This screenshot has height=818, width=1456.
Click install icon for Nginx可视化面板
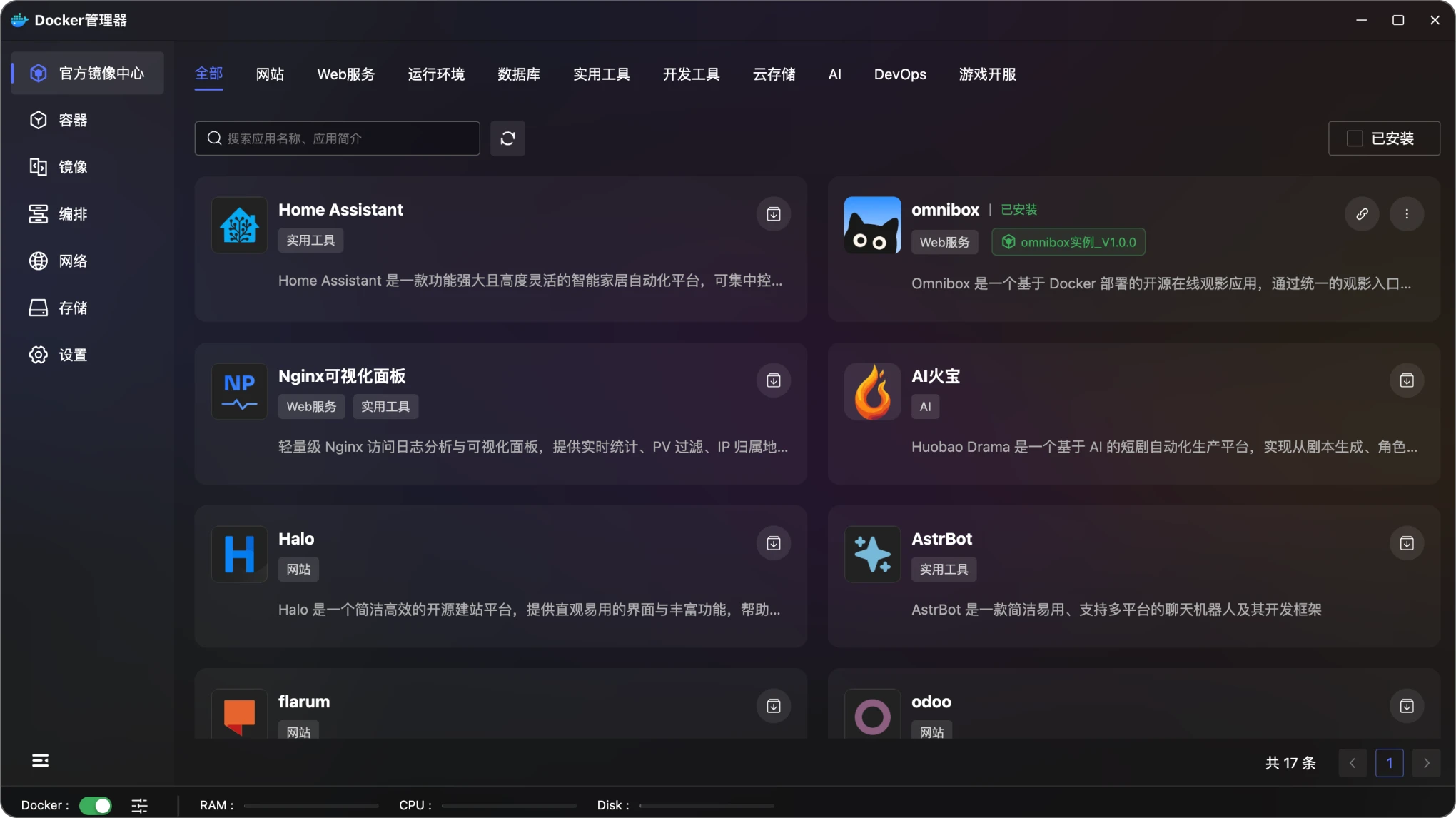click(773, 380)
